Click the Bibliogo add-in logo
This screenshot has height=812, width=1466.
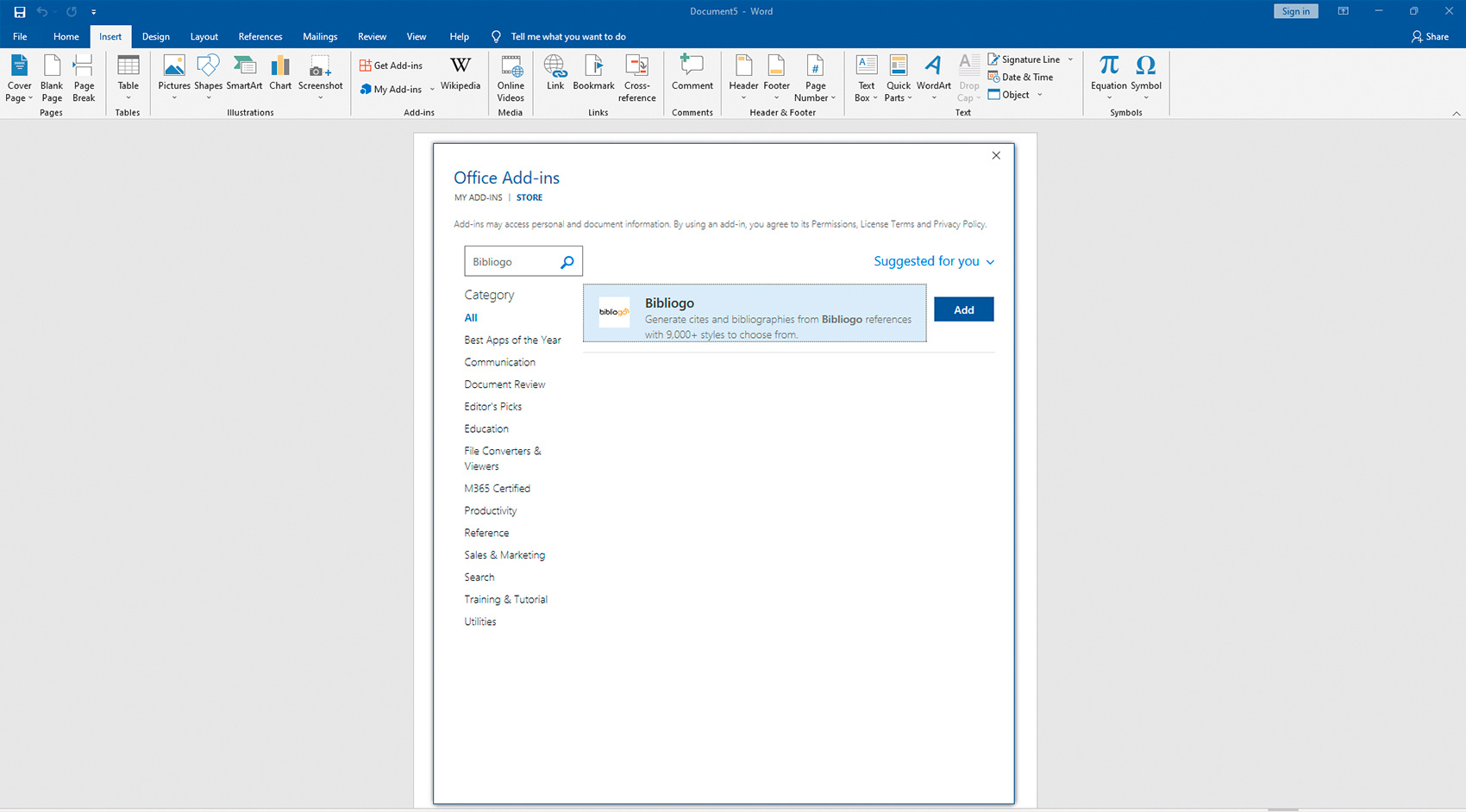click(615, 312)
